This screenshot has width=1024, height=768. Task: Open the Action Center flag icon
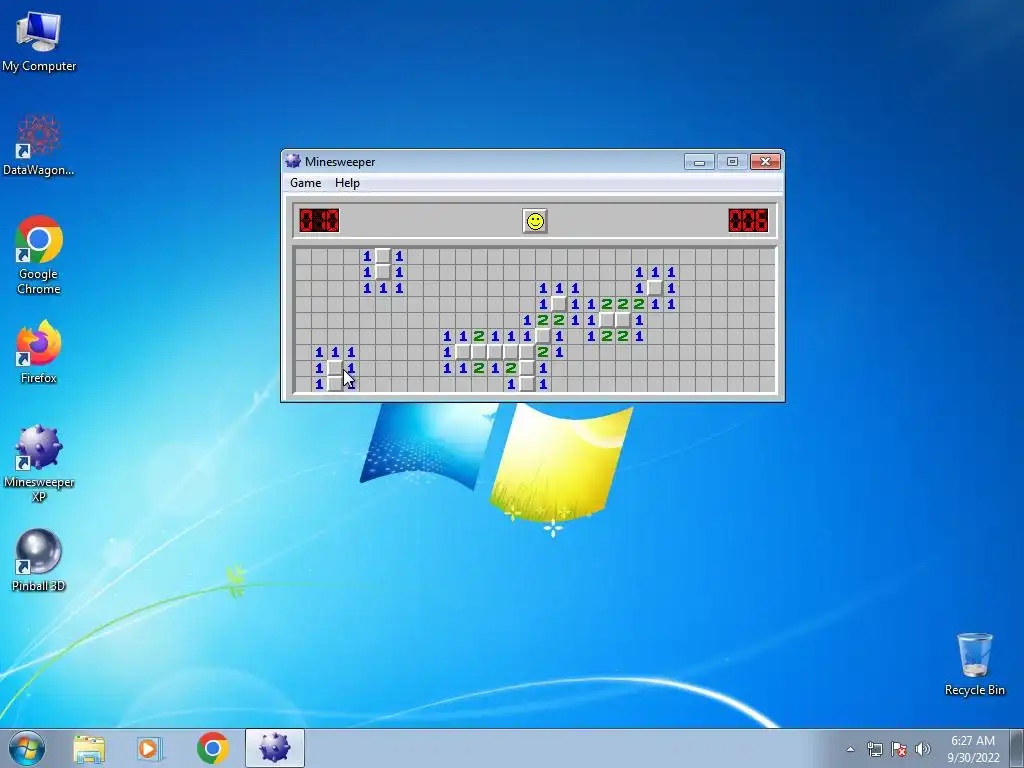coord(899,749)
